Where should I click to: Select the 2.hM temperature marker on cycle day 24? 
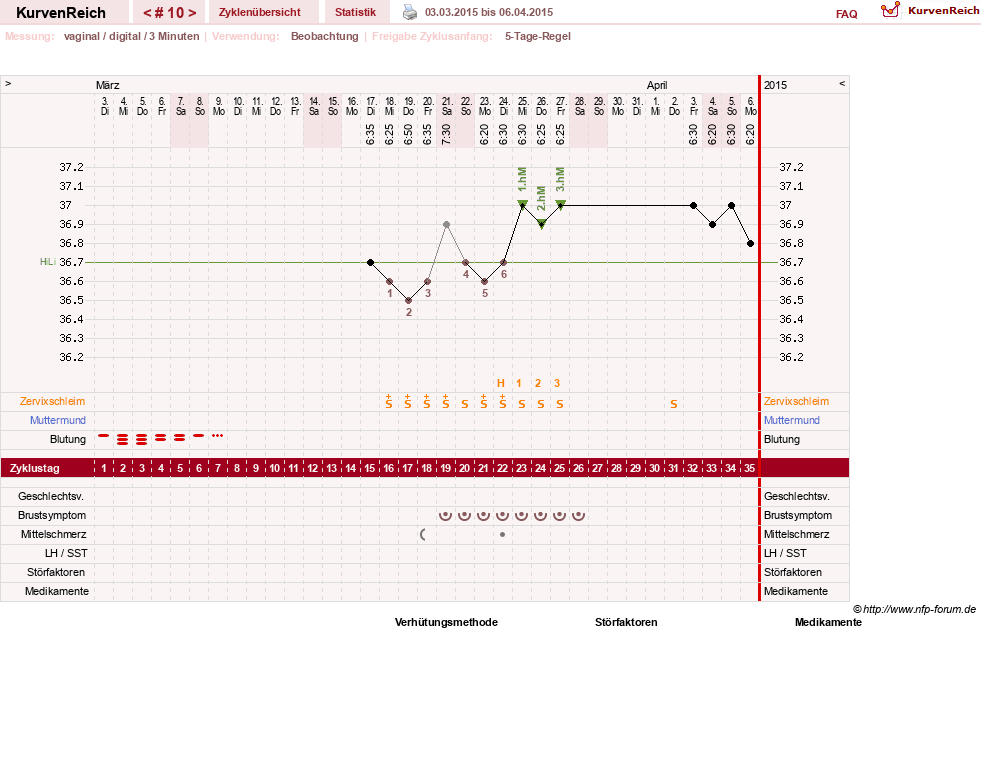point(542,224)
